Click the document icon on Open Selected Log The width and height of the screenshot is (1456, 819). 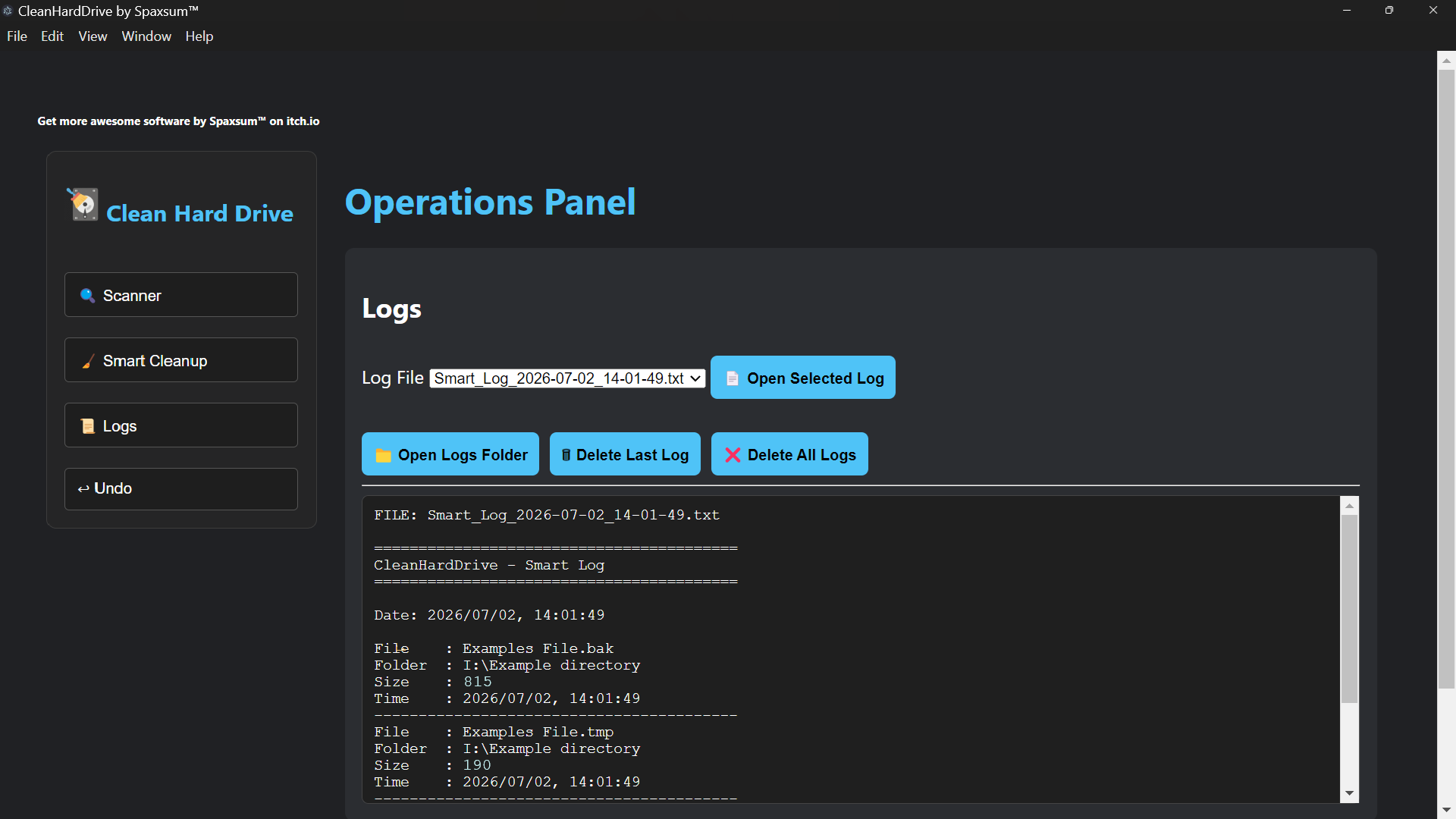732,378
